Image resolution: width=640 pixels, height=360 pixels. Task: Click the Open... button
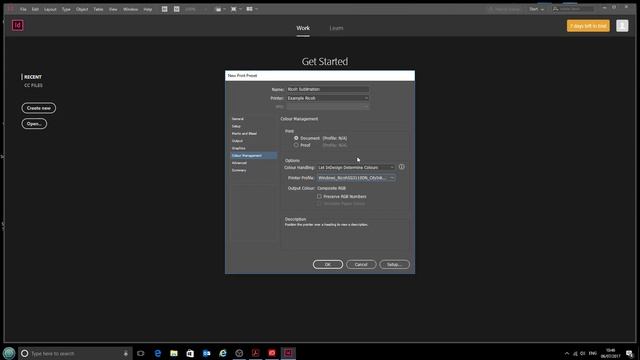34,124
